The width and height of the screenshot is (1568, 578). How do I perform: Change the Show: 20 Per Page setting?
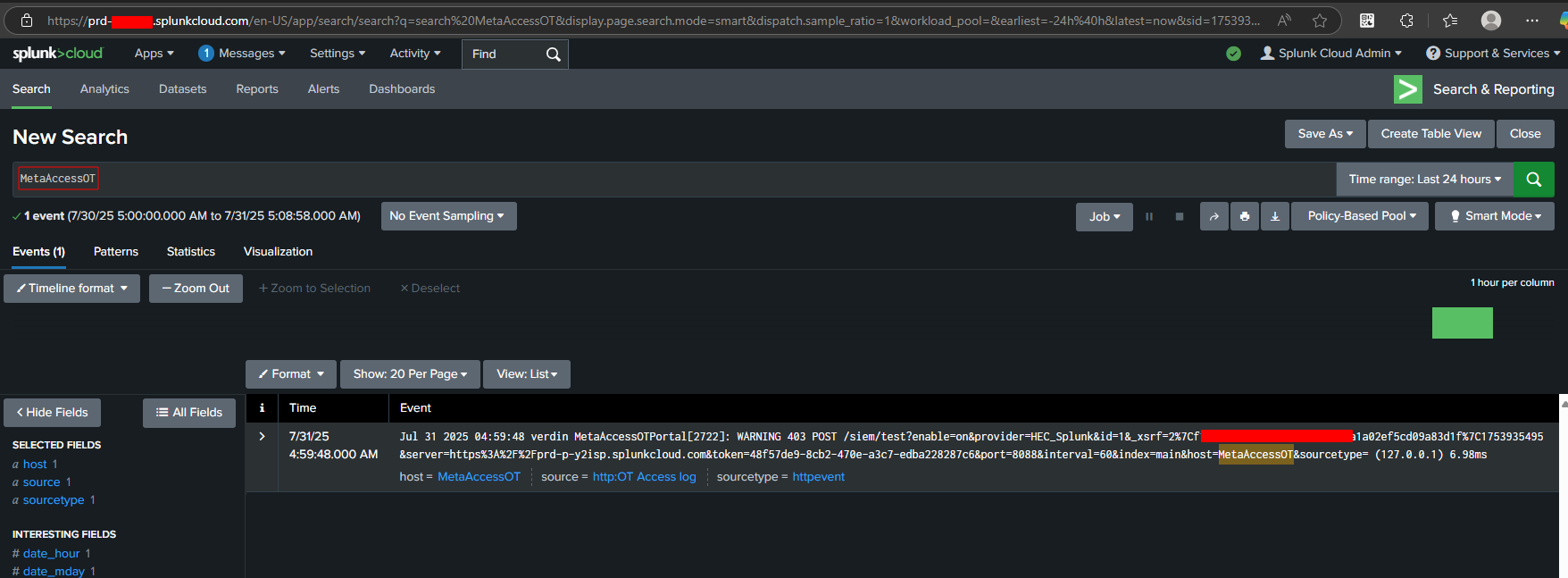pyautogui.click(x=410, y=374)
